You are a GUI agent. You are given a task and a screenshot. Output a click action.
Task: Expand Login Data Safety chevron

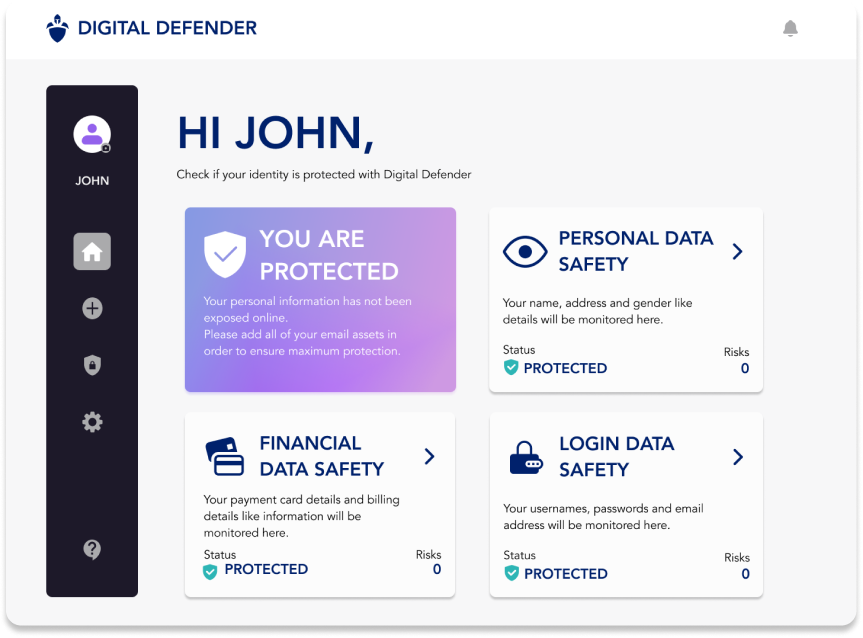tap(738, 457)
